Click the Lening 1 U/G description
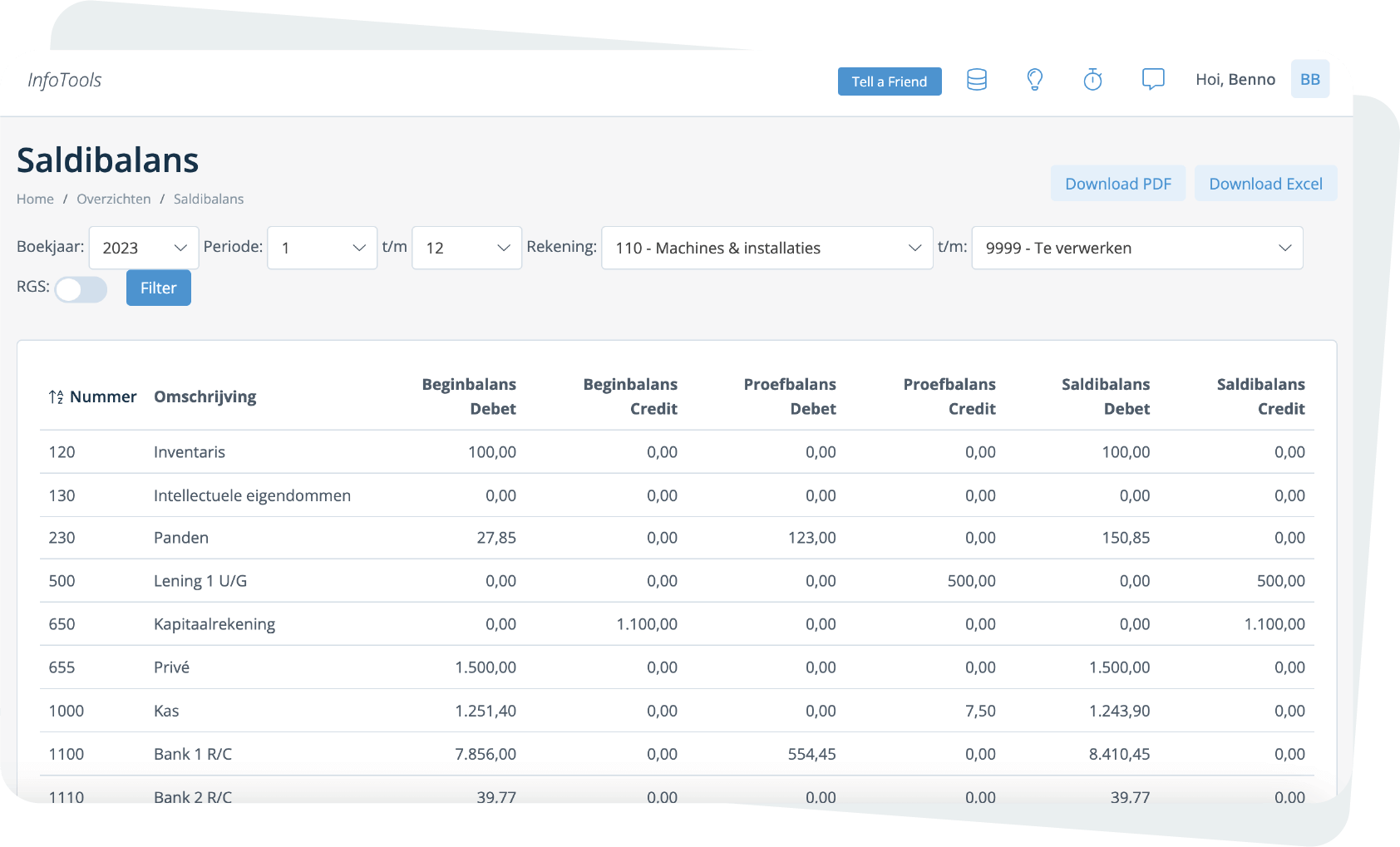 click(200, 581)
